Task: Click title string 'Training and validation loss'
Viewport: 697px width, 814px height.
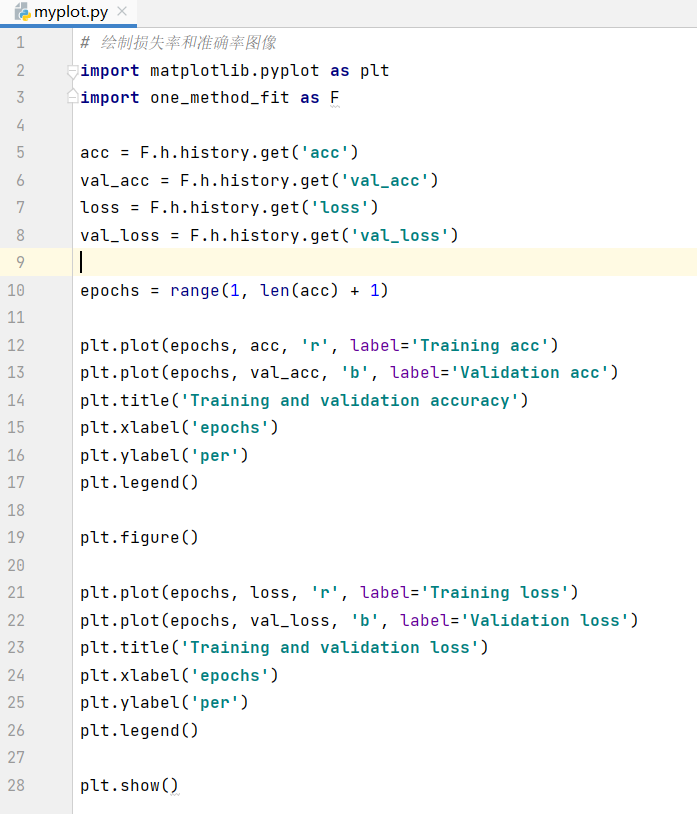Action: pyautogui.click(x=330, y=647)
